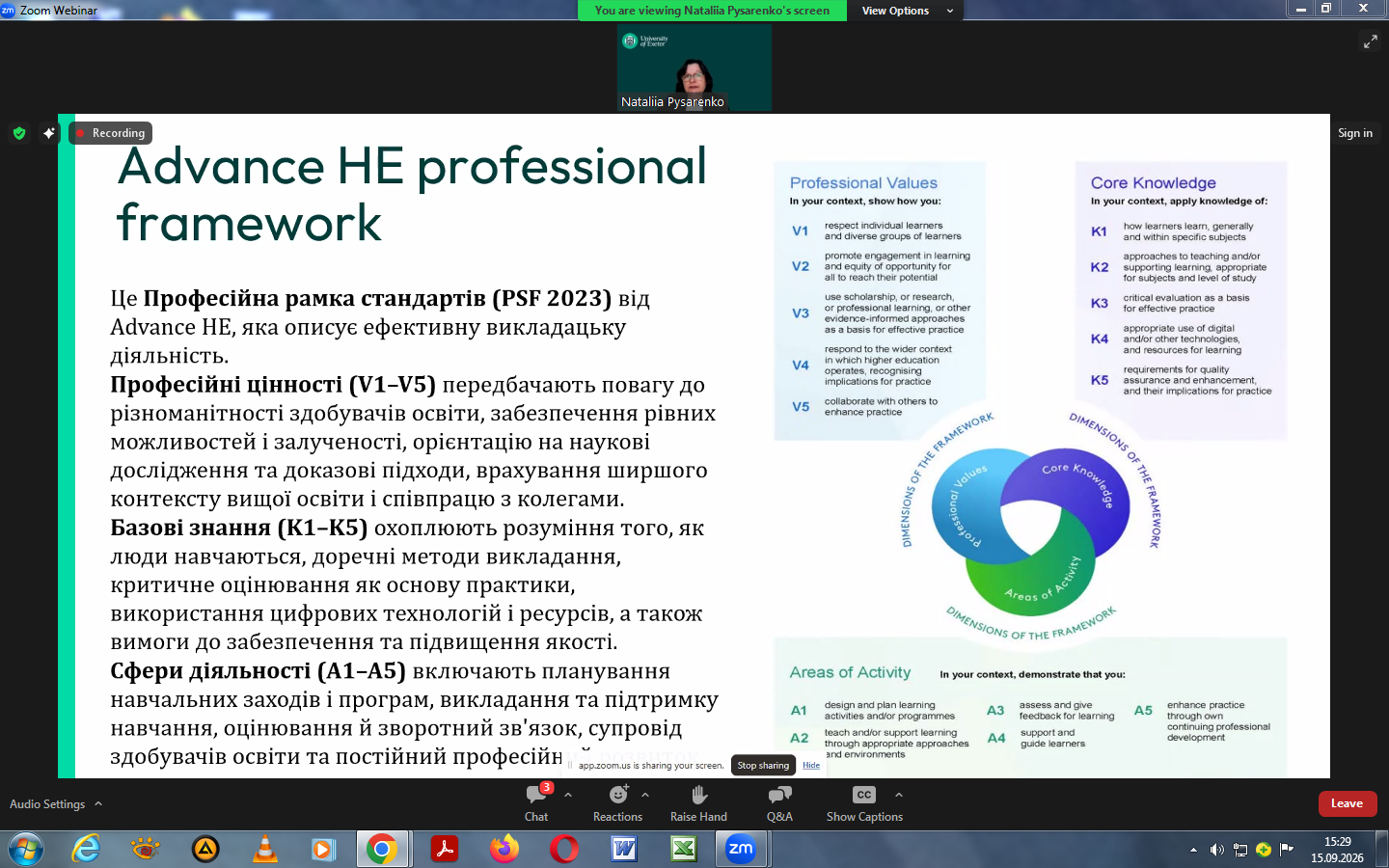
Task: Open the AI Companion sparkle icon
Action: coord(49,133)
